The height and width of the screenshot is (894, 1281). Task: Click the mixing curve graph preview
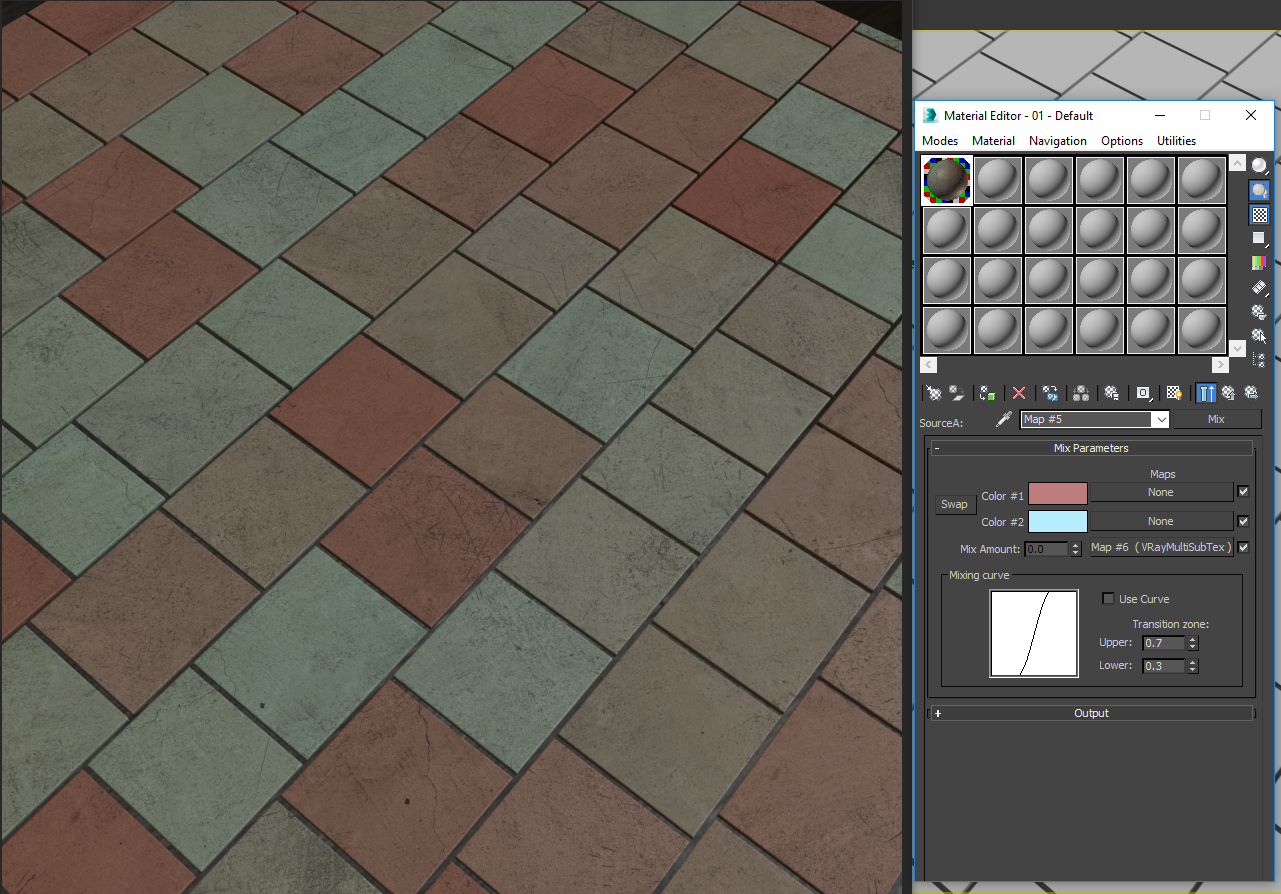[1034, 634]
